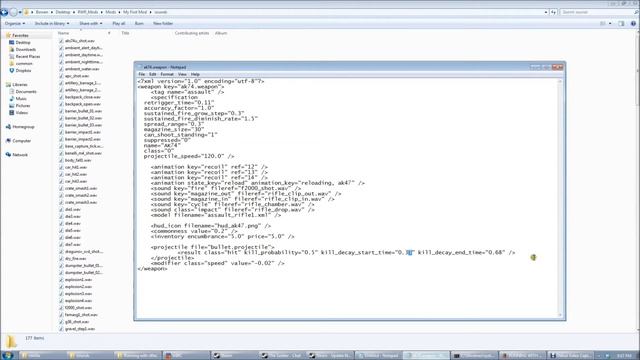
Task: Click the Contributing artists column header
Action: pos(192,33)
